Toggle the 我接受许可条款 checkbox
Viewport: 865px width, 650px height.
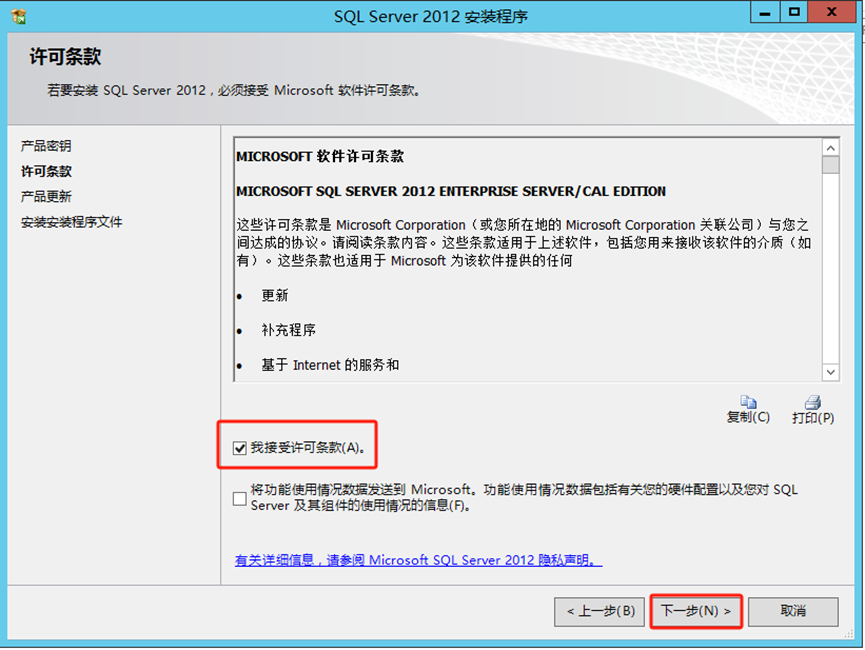click(x=239, y=448)
